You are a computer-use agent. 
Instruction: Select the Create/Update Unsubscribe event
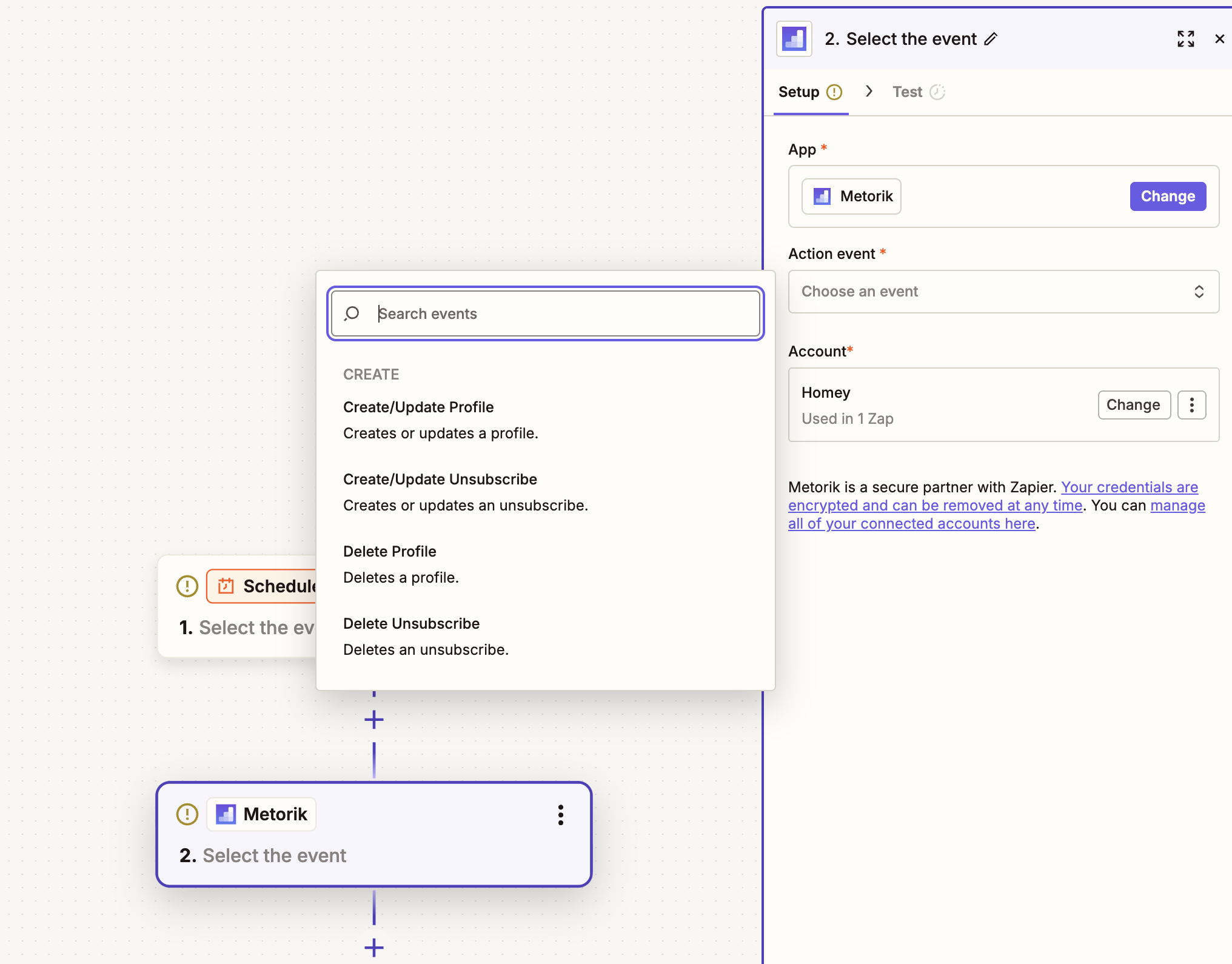[x=546, y=492]
